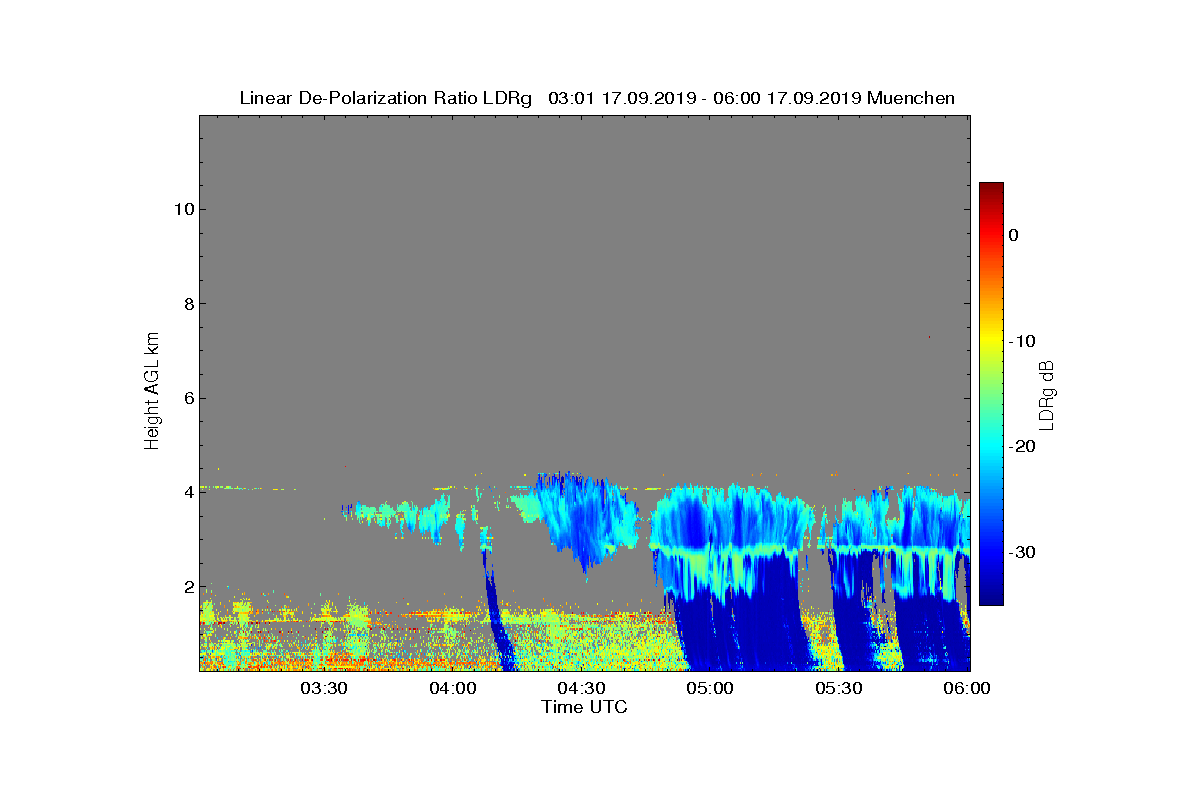1200x800 pixels.
Task: Click the colorbar tick label -30
Action: 1021,552
